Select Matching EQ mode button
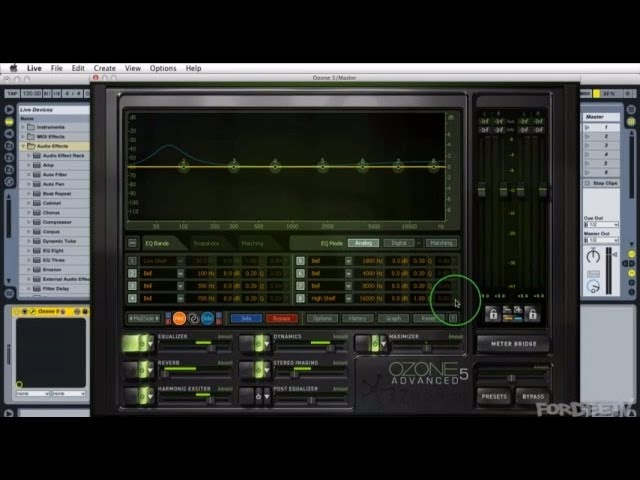 [x=441, y=243]
